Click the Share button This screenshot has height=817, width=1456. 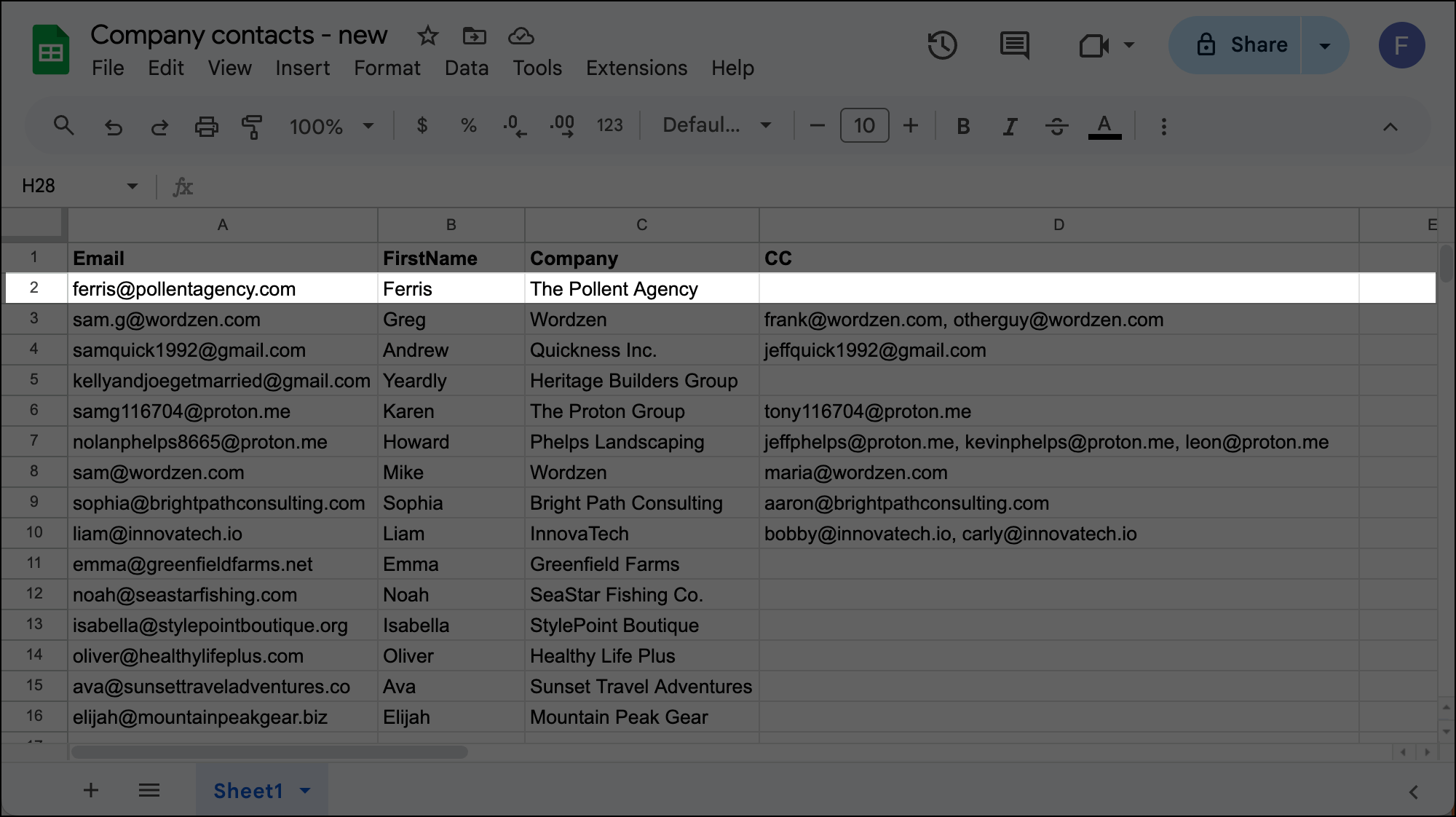pyautogui.click(x=1242, y=45)
